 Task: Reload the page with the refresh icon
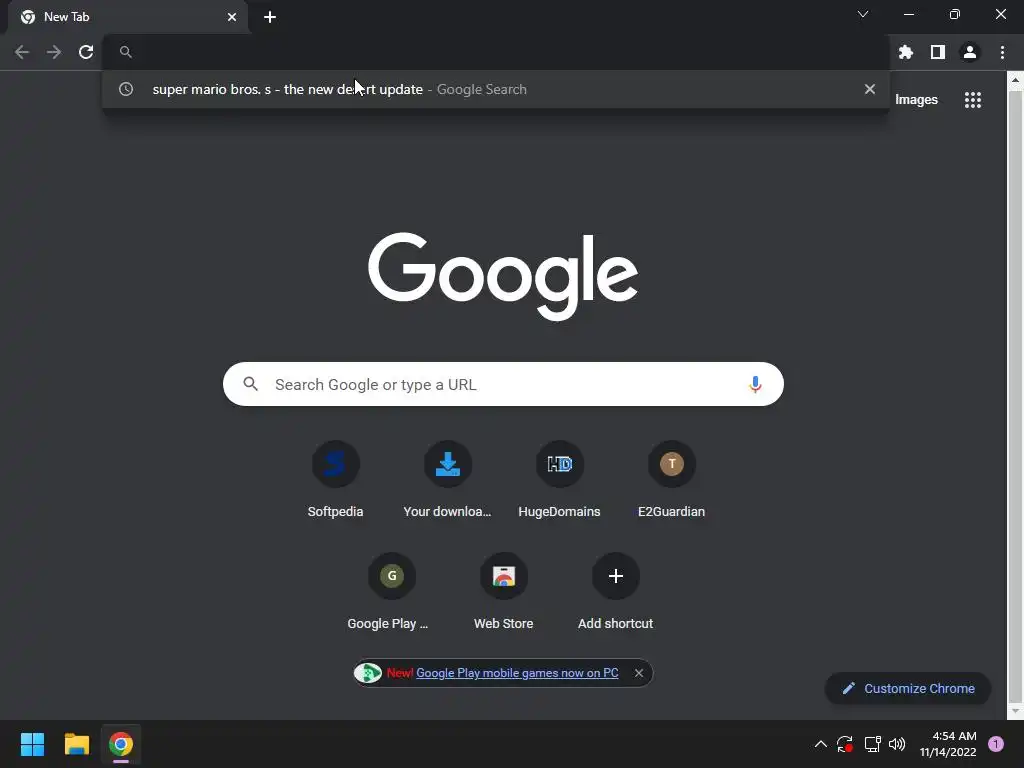coord(86,52)
